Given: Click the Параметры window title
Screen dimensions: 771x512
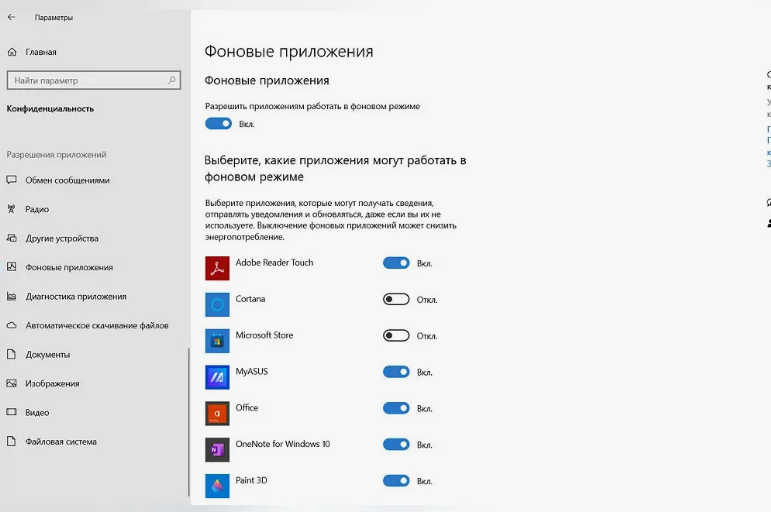Looking at the screenshot, I should point(54,17).
